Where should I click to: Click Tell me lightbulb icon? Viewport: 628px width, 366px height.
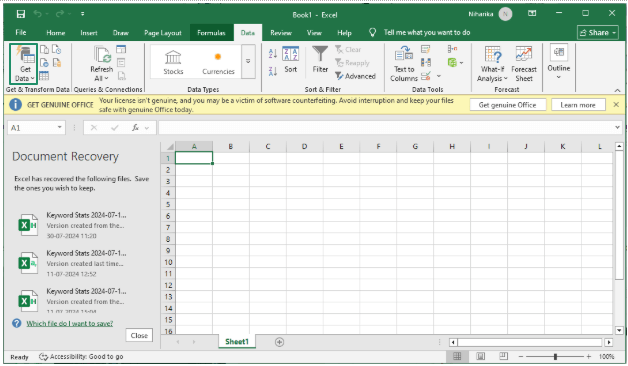(x=372, y=32)
